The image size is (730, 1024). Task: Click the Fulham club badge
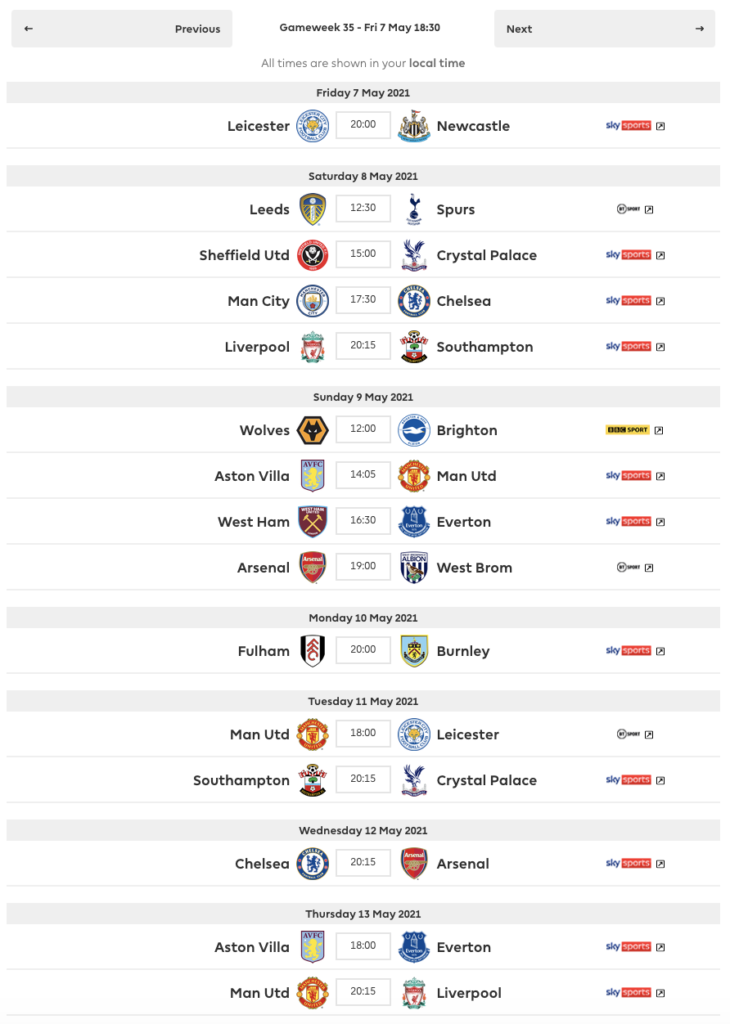tap(313, 651)
